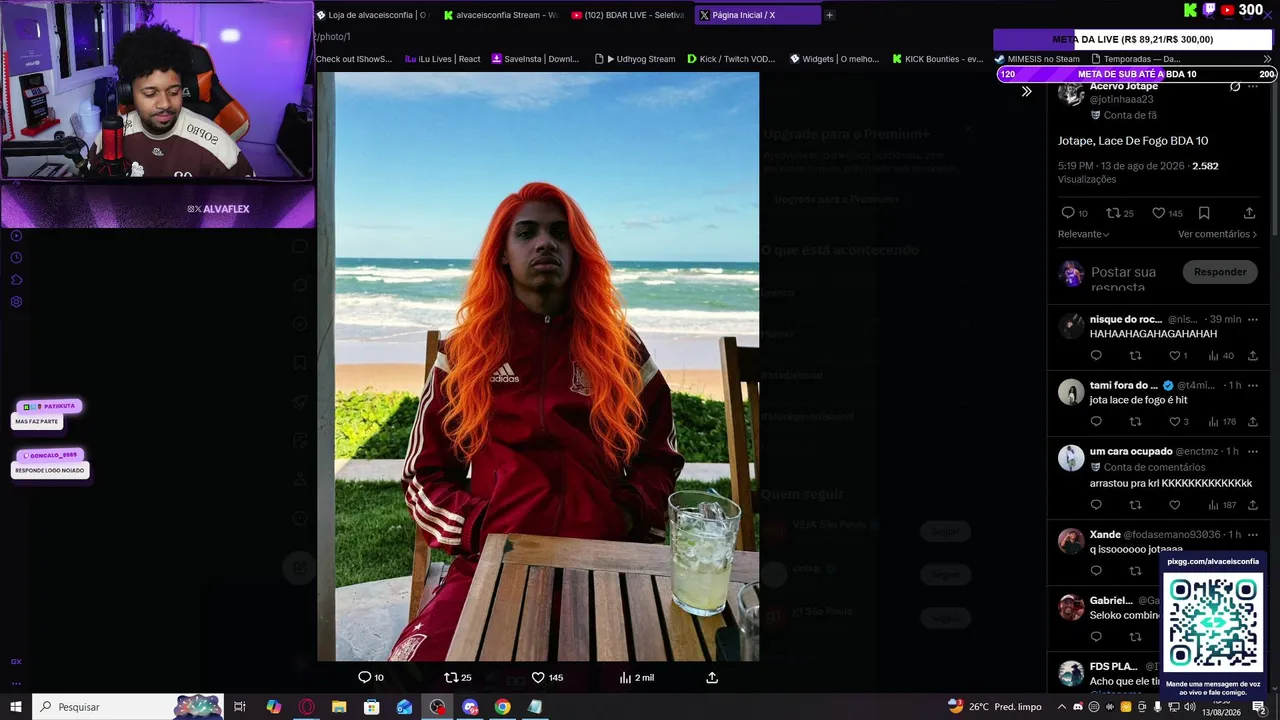Open the Udhyog Stream bookmark

[634, 59]
